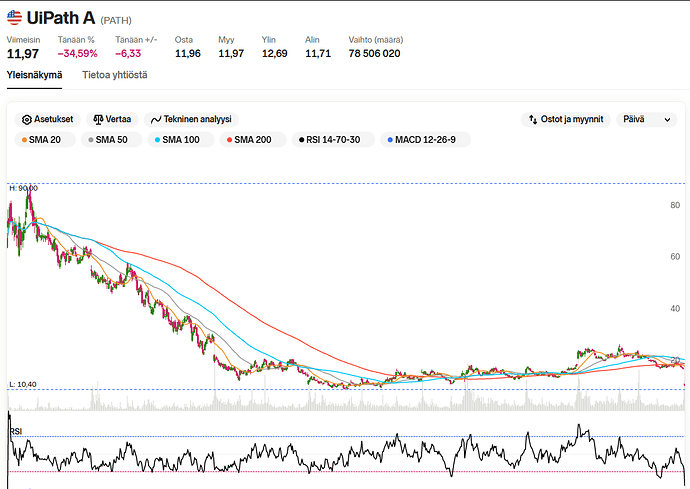Switch to the Tietoa yhtiöstä tab
The image size is (690, 489).
coord(115,75)
